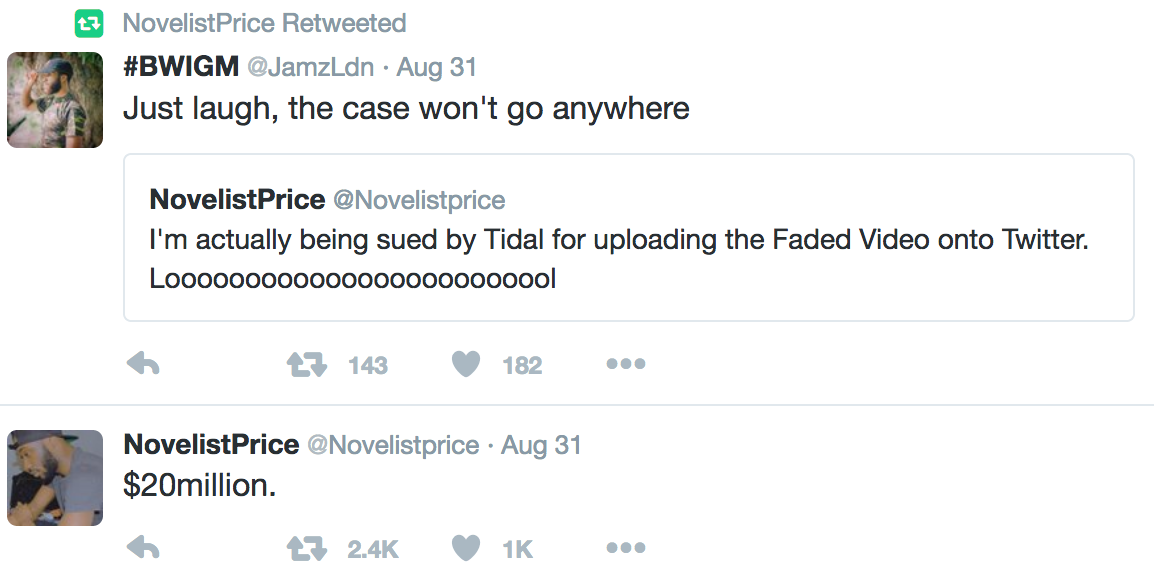This screenshot has height=584, width=1154.
Task: View the NovelistPrice avatar on $20million tweet
Action: coord(55,478)
